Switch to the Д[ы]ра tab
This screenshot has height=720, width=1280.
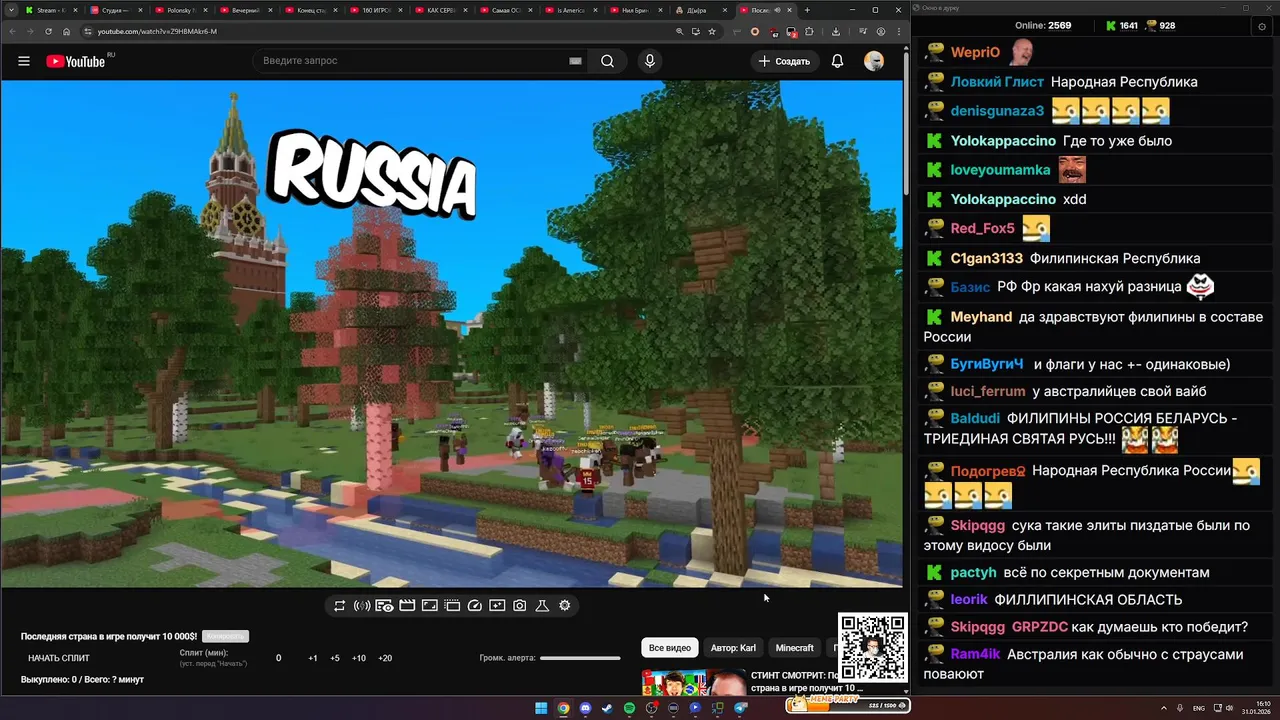pos(700,10)
